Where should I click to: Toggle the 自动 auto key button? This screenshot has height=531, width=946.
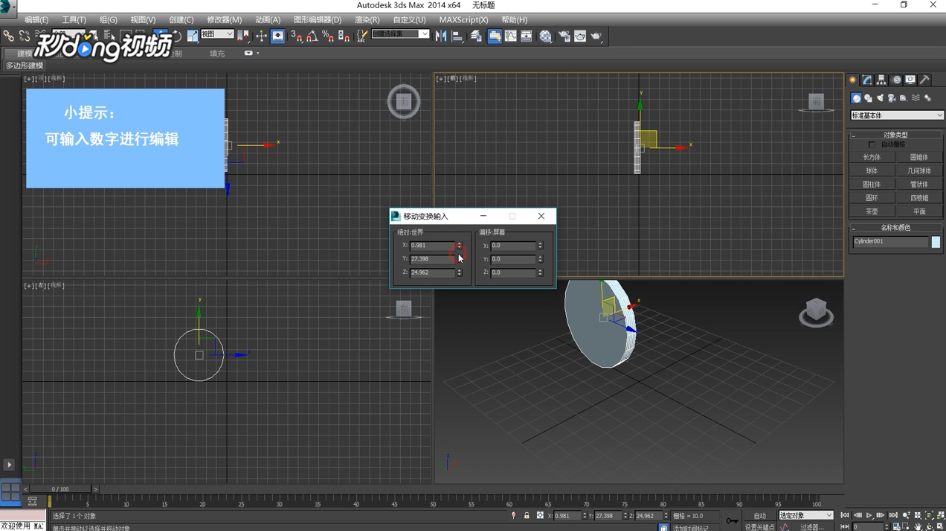pos(760,515)
